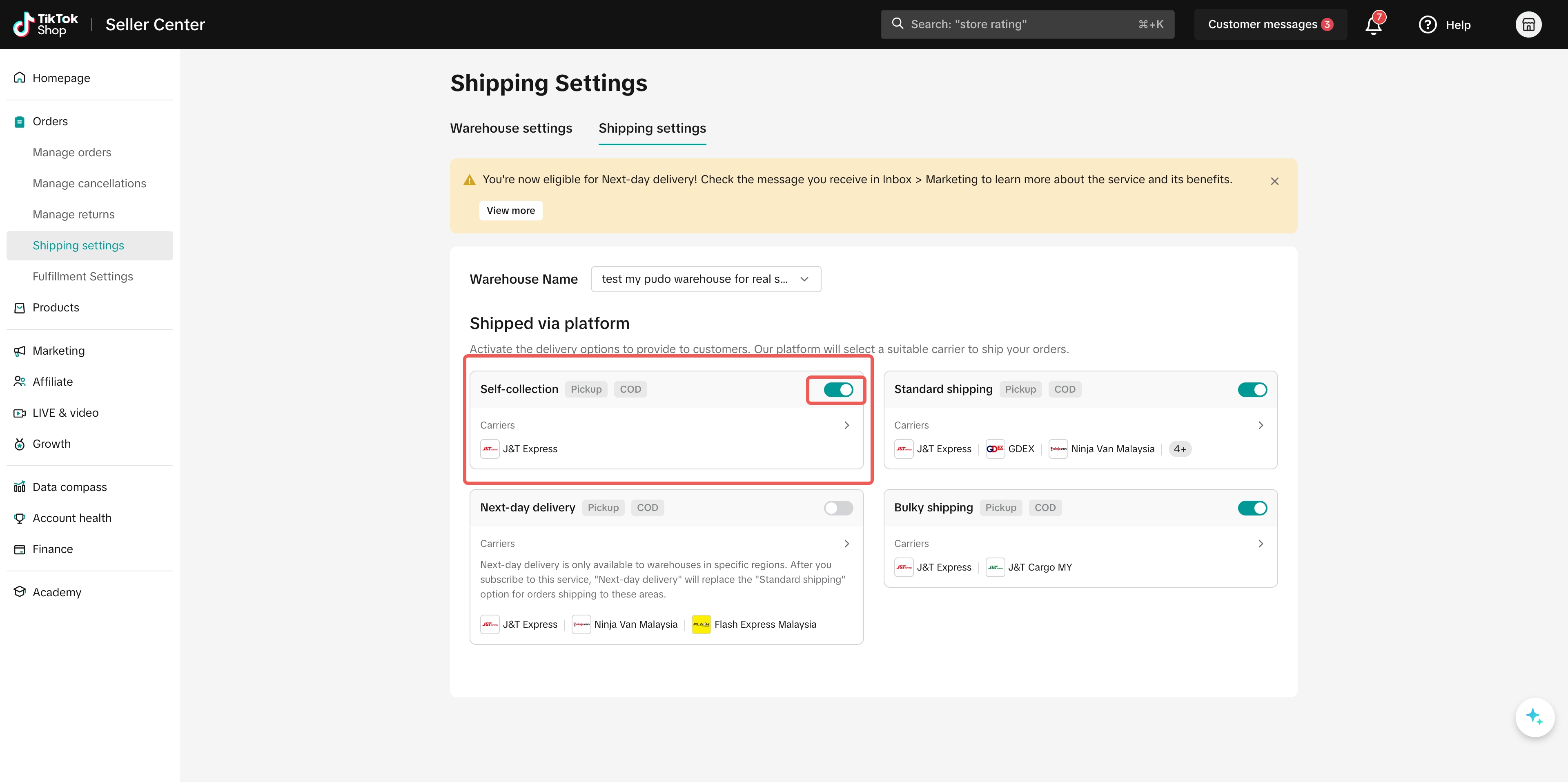The height and width of the screenshot is (782, 1568).
Task: Click the Affiliate people icon
Action: point(20,382)
